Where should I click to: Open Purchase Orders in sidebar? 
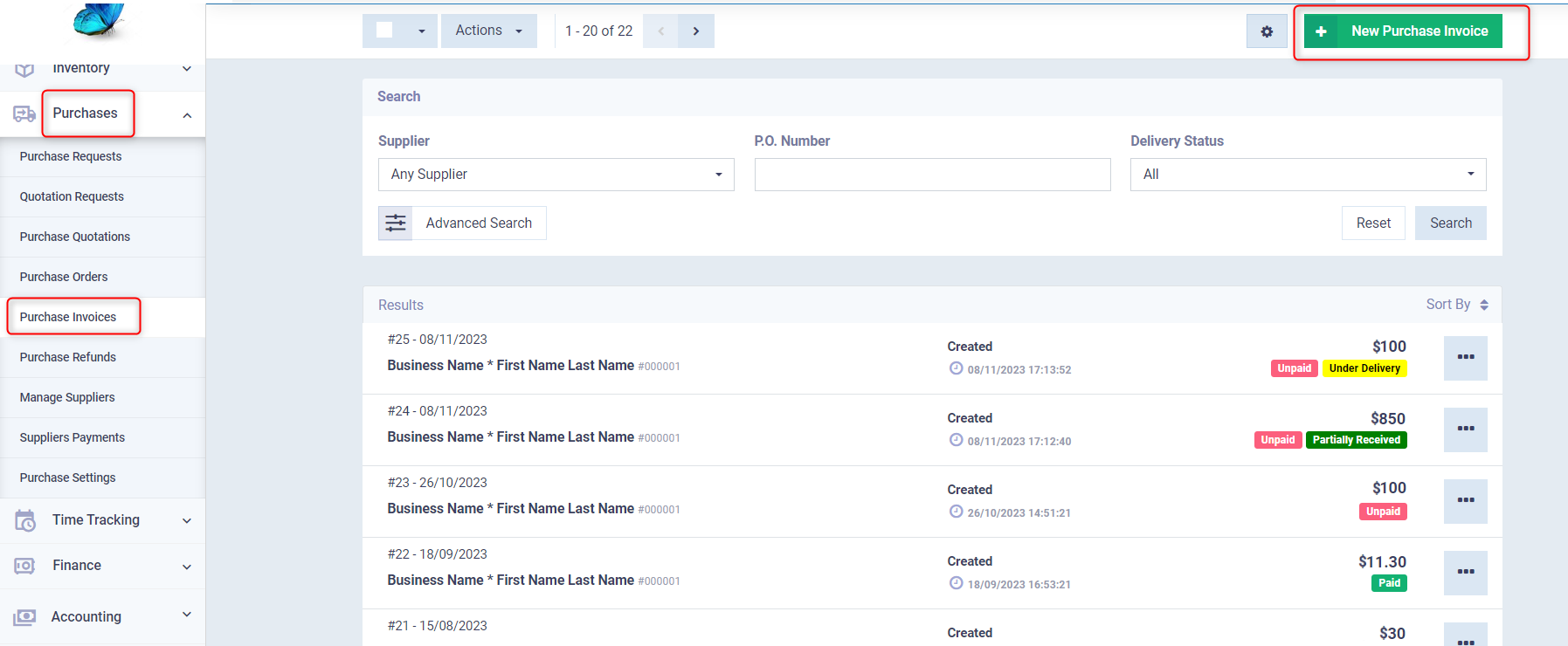[x=64, y=277]
